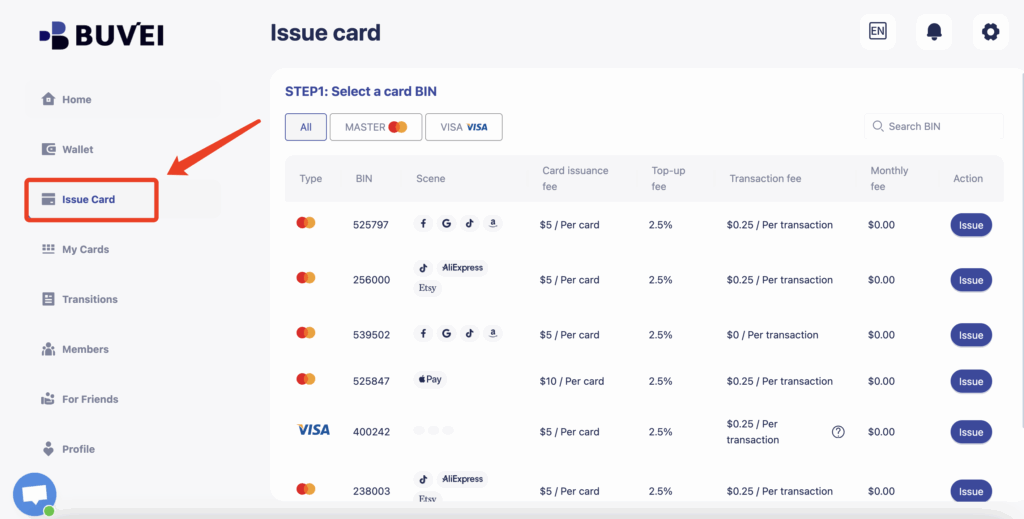Select Issue Card in sidebar

pyautogui.click(x=88, y=200)
